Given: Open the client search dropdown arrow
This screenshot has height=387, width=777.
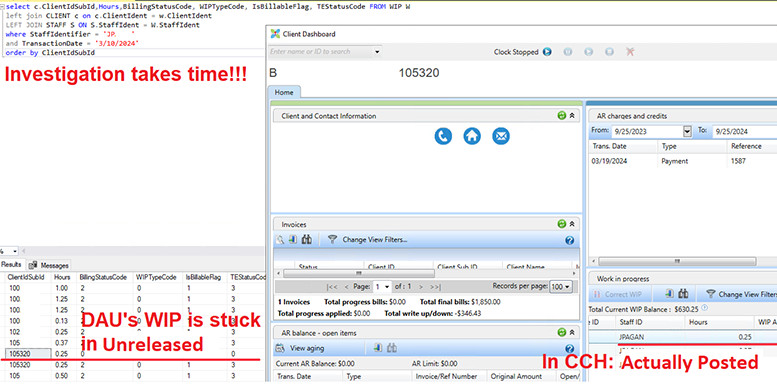Looking at the screenshot, I should (x=377, y=52).
